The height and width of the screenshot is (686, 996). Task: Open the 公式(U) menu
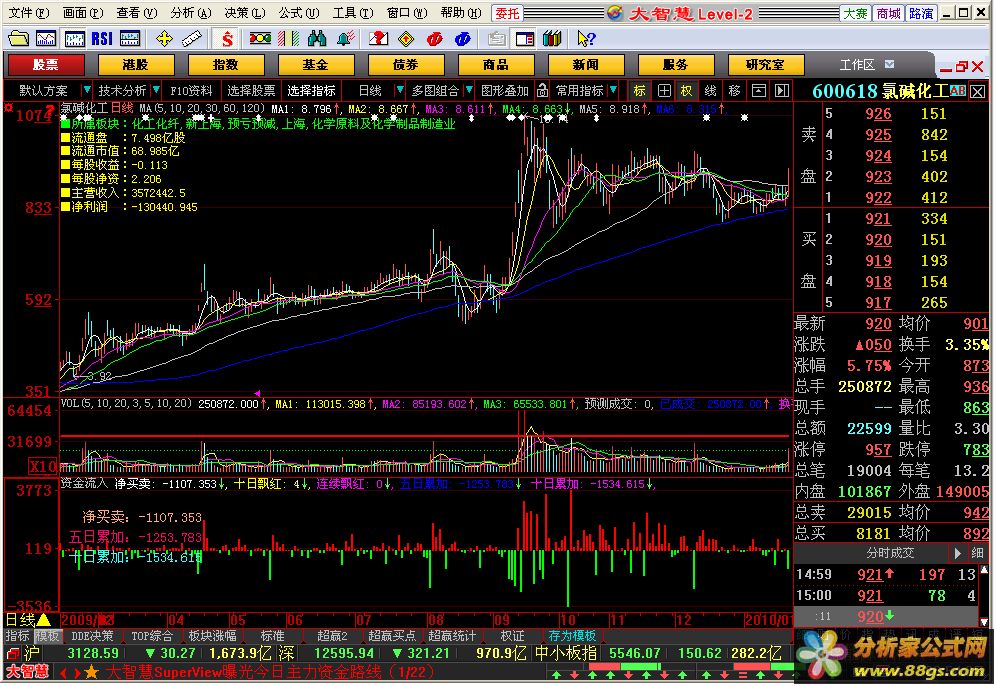tap(299, 13)
